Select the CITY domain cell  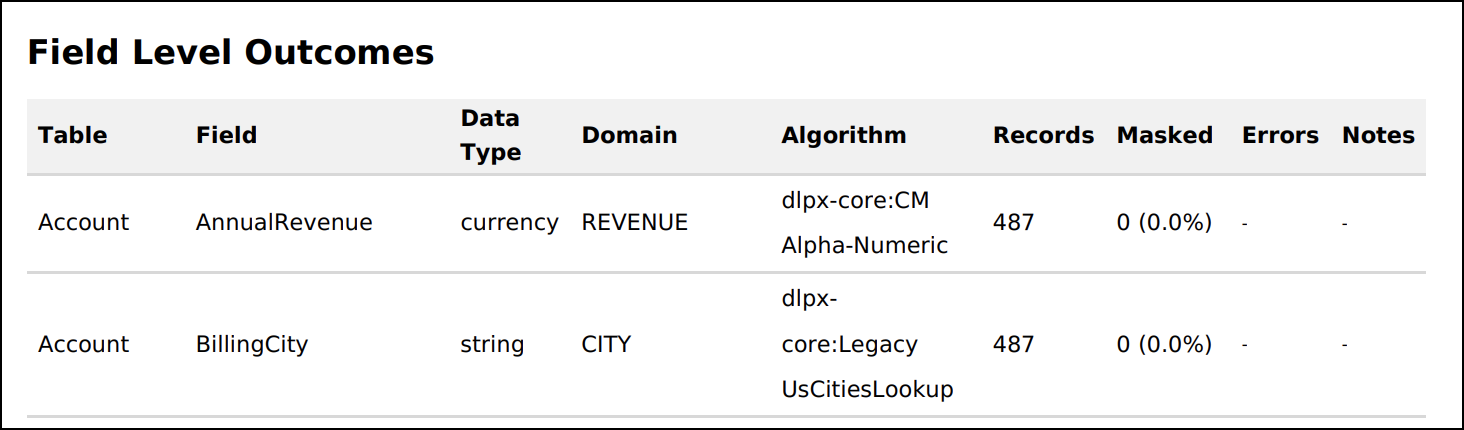[606, 345]
